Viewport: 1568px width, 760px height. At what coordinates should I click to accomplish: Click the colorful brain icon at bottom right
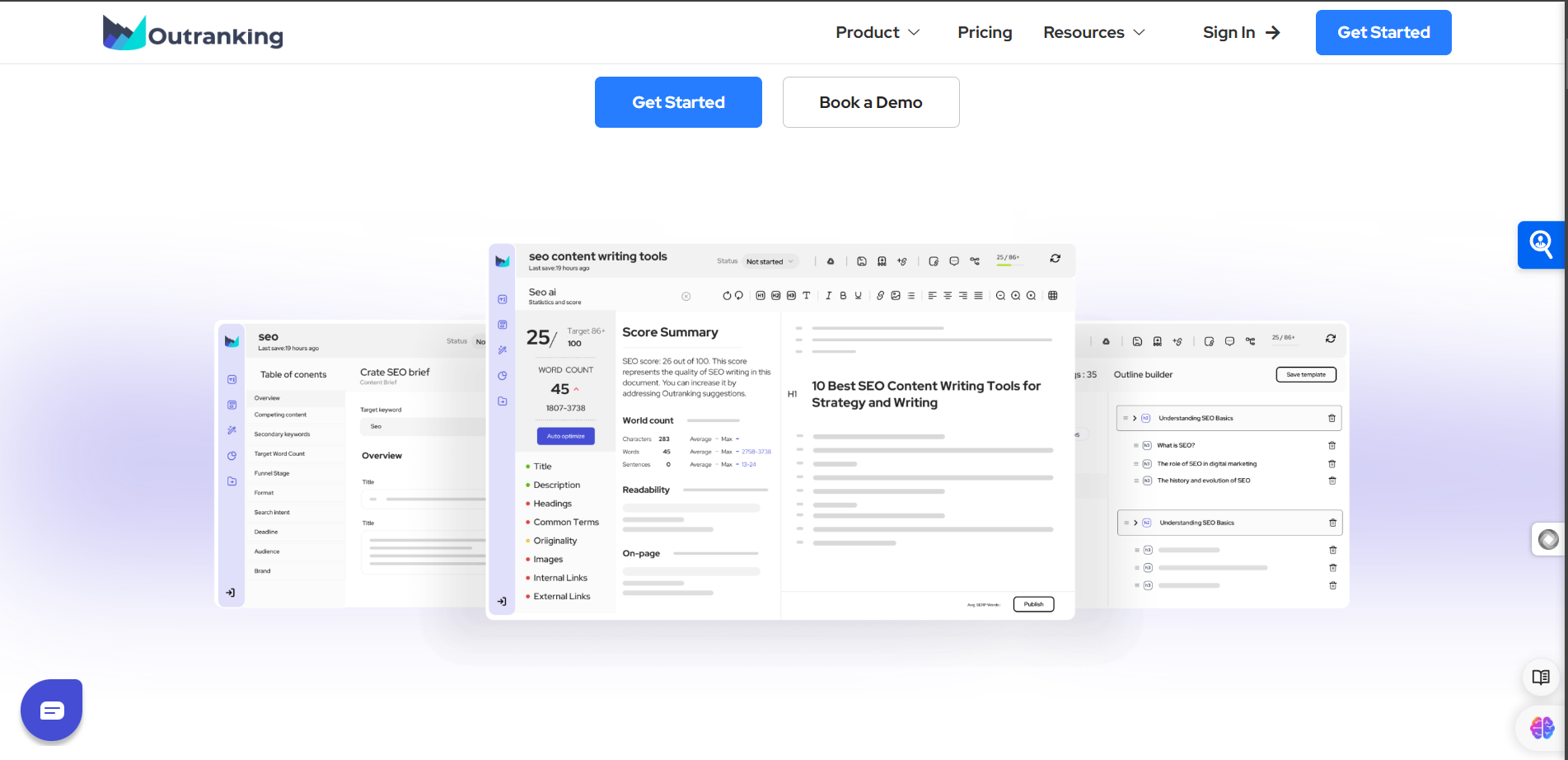1542,728
